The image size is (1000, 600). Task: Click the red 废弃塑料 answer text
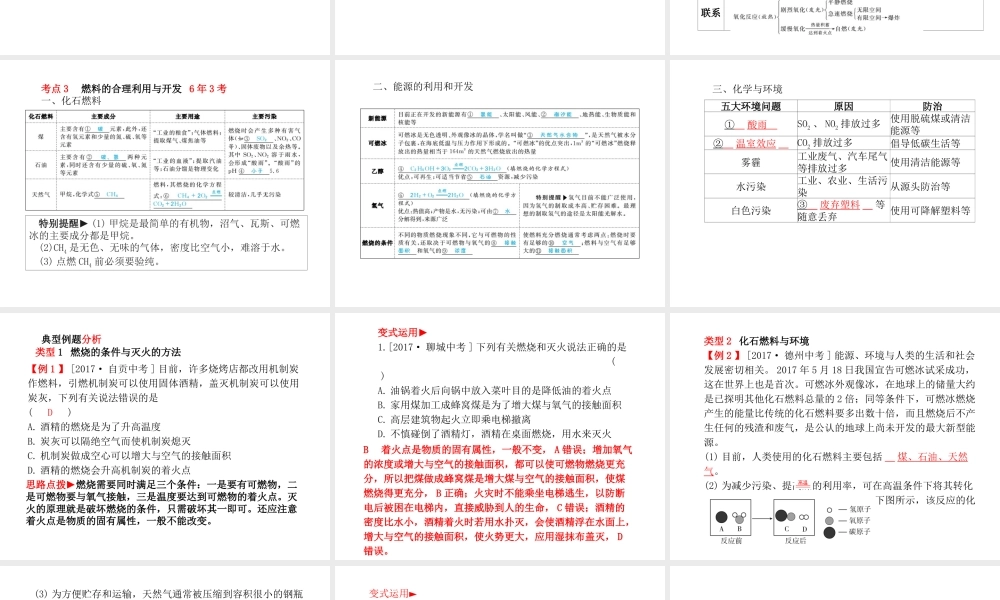pyautogui.click(x=840, y=205)
